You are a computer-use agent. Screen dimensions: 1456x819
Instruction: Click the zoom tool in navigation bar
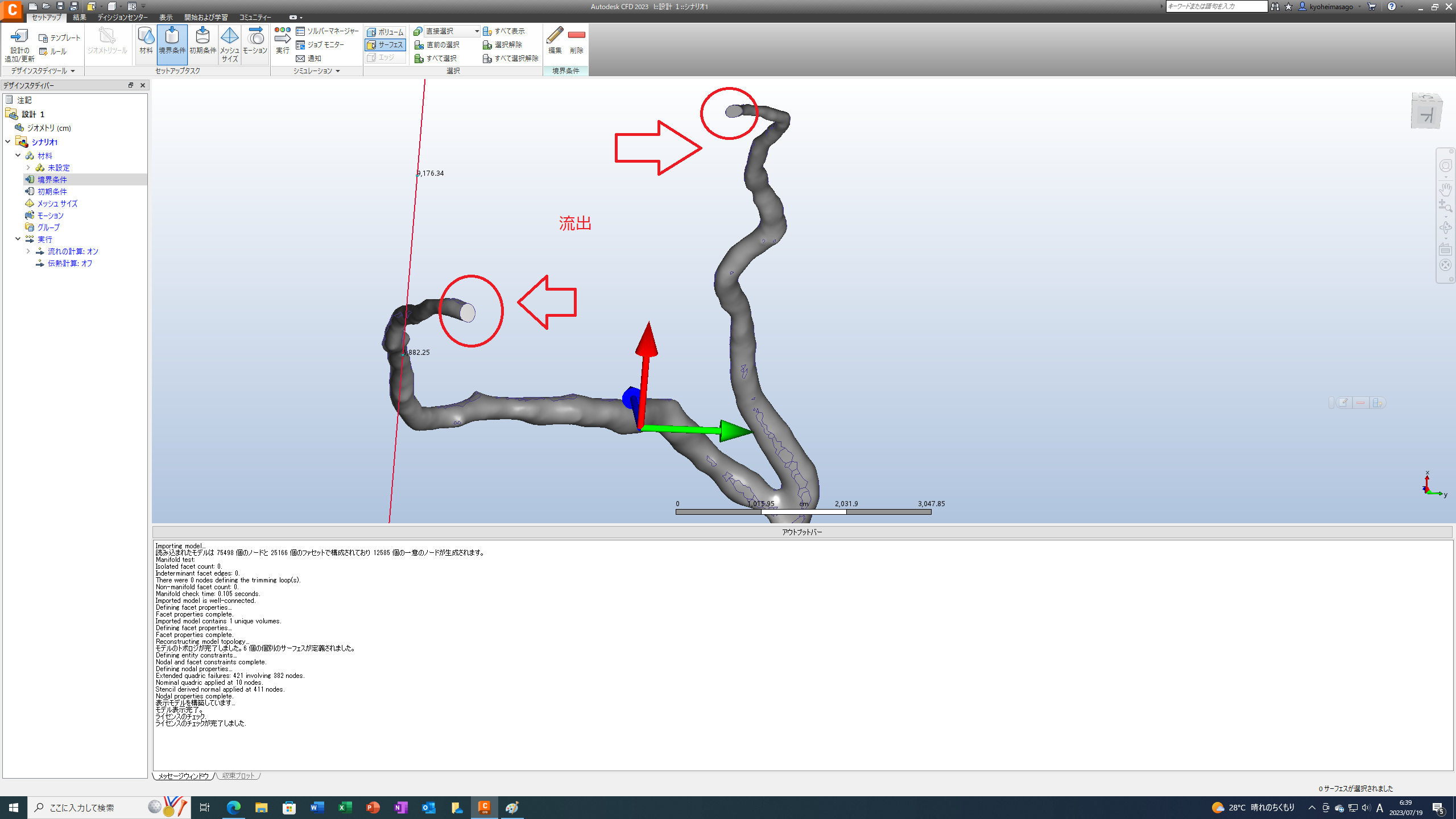(1445, 206)
